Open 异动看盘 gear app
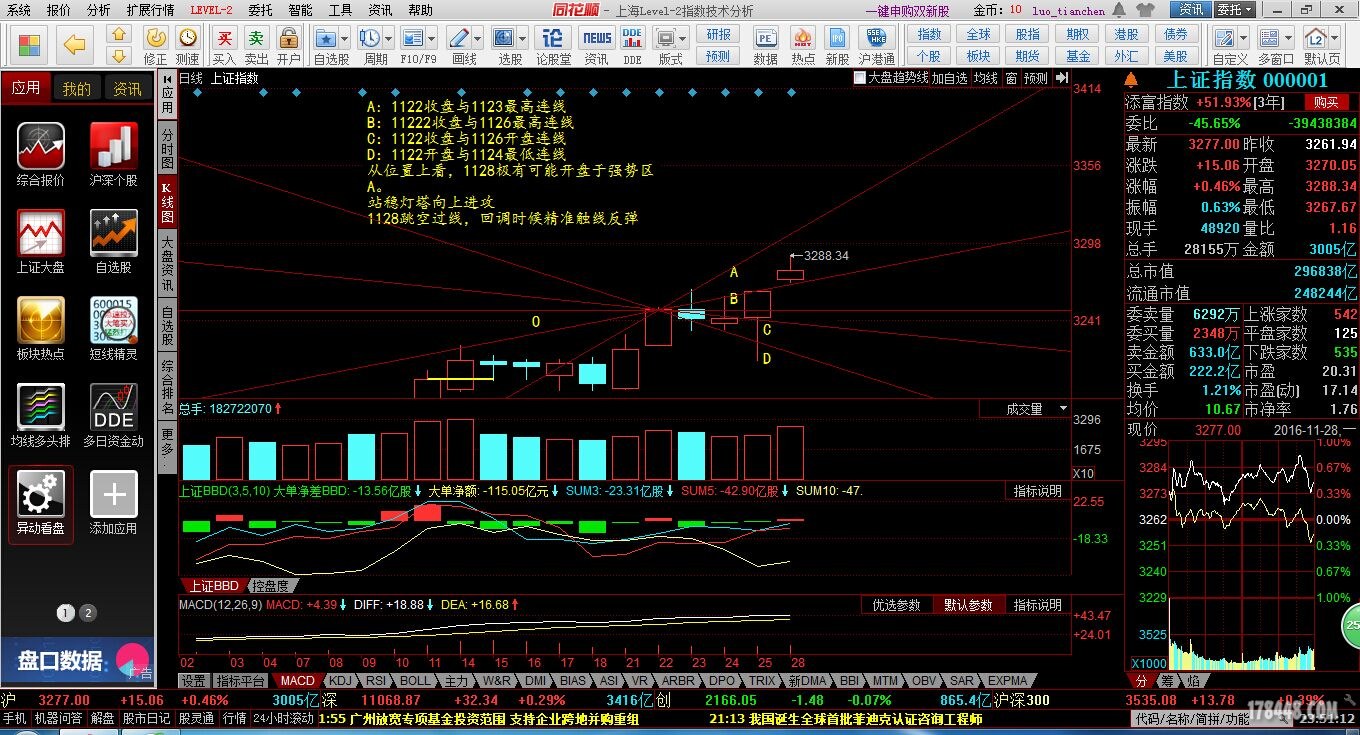The height and width of the screenshot is (735, 1360). (x=41, y=503)
